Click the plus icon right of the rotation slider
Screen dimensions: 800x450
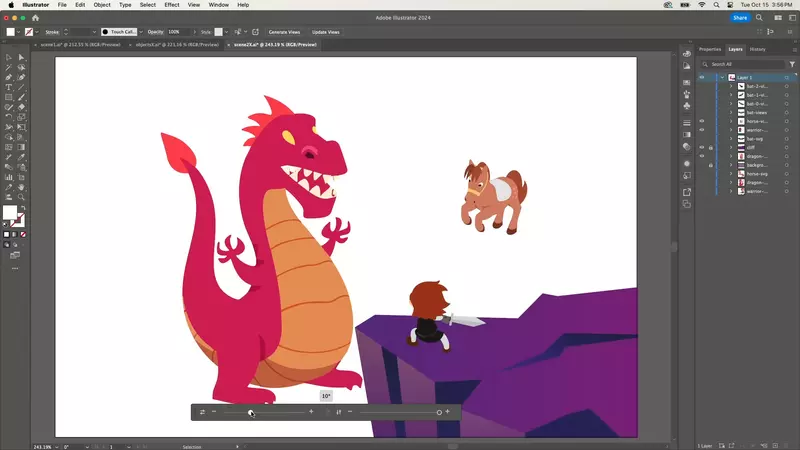pos(311,412)
